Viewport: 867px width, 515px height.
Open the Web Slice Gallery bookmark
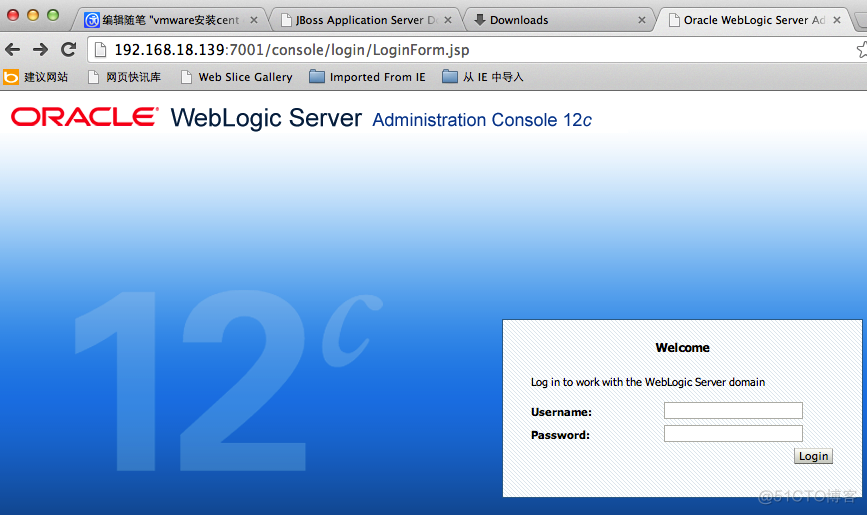tap(237, 77)
